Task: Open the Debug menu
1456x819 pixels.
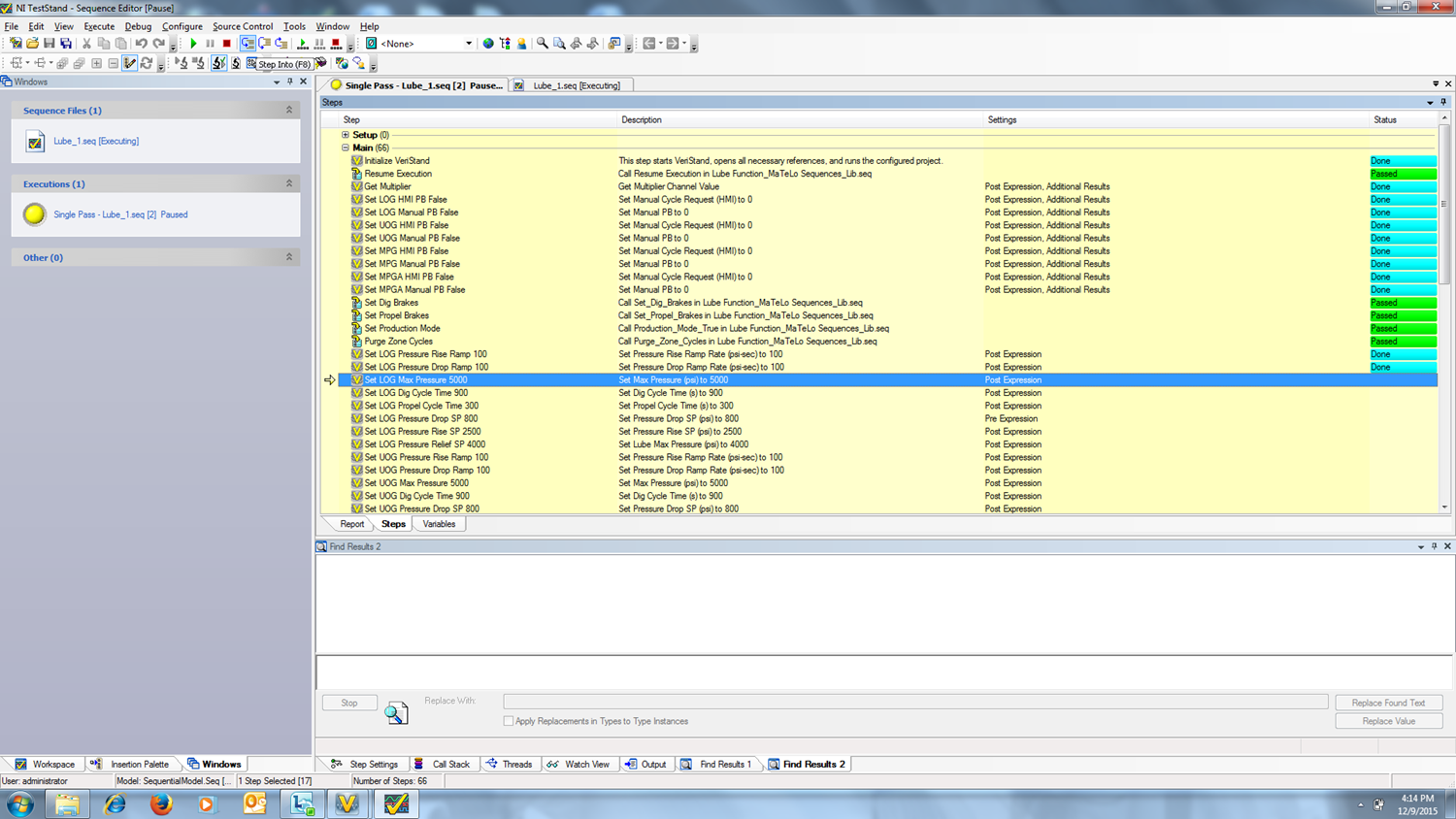Action: [138, 26]
